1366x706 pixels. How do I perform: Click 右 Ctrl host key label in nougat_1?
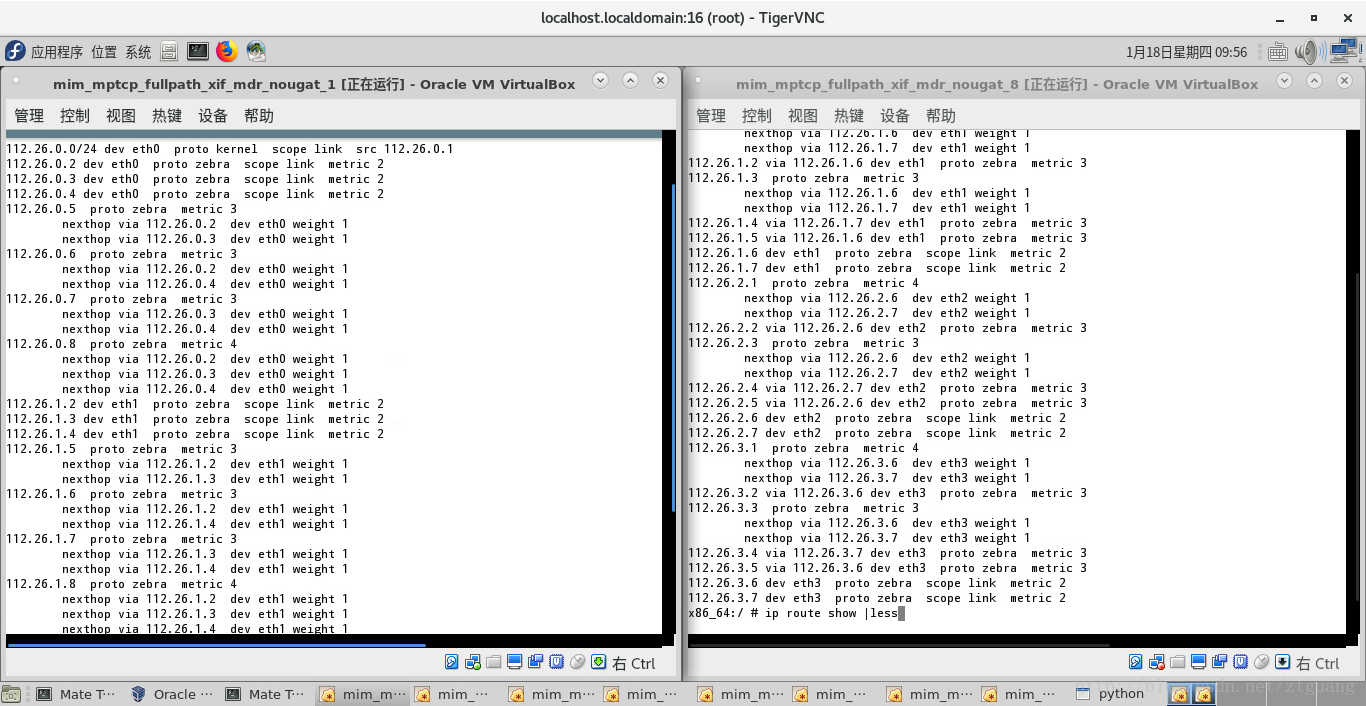click(x=633, y=663)
